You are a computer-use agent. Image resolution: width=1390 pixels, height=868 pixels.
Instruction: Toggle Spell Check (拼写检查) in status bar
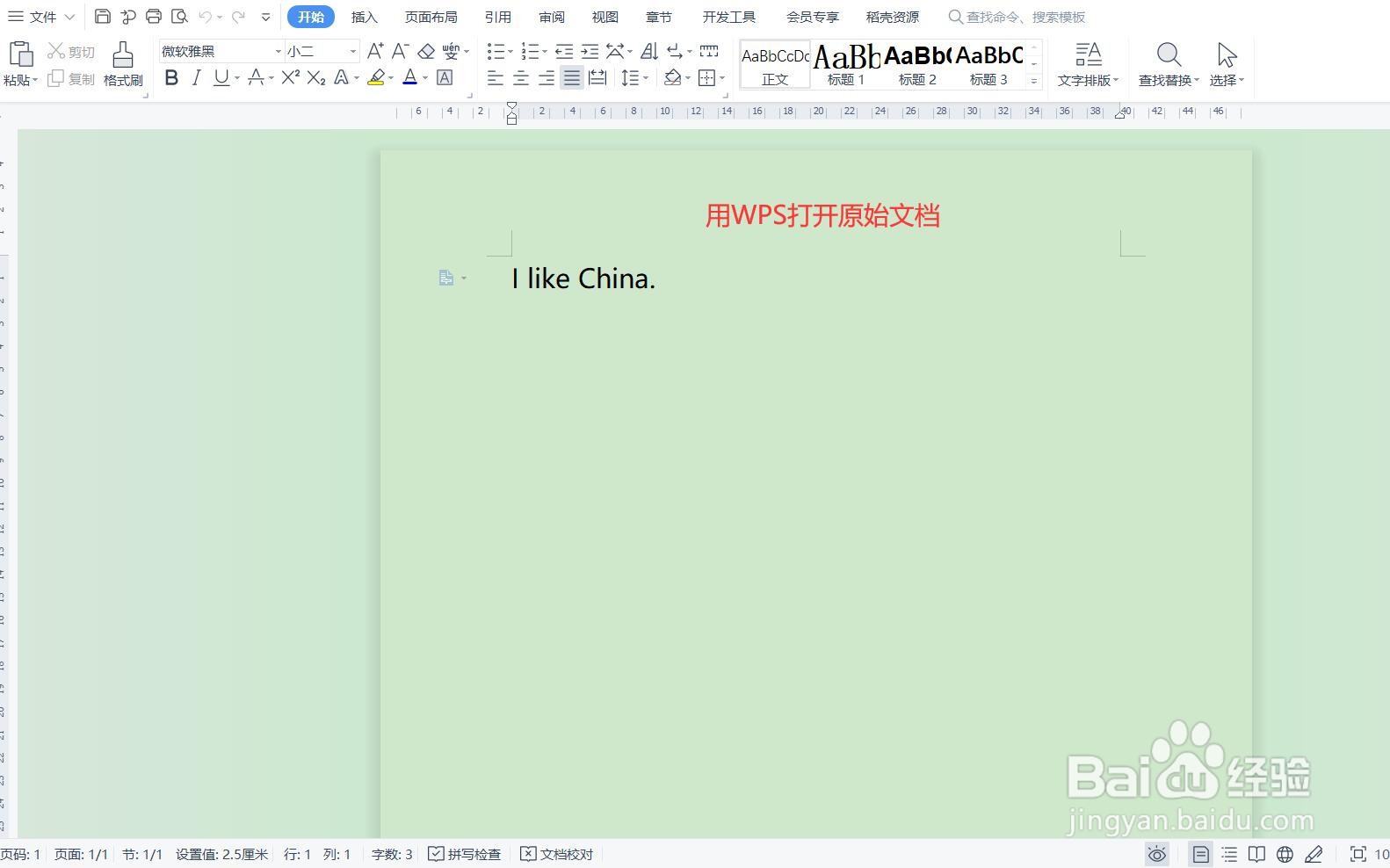465,854
